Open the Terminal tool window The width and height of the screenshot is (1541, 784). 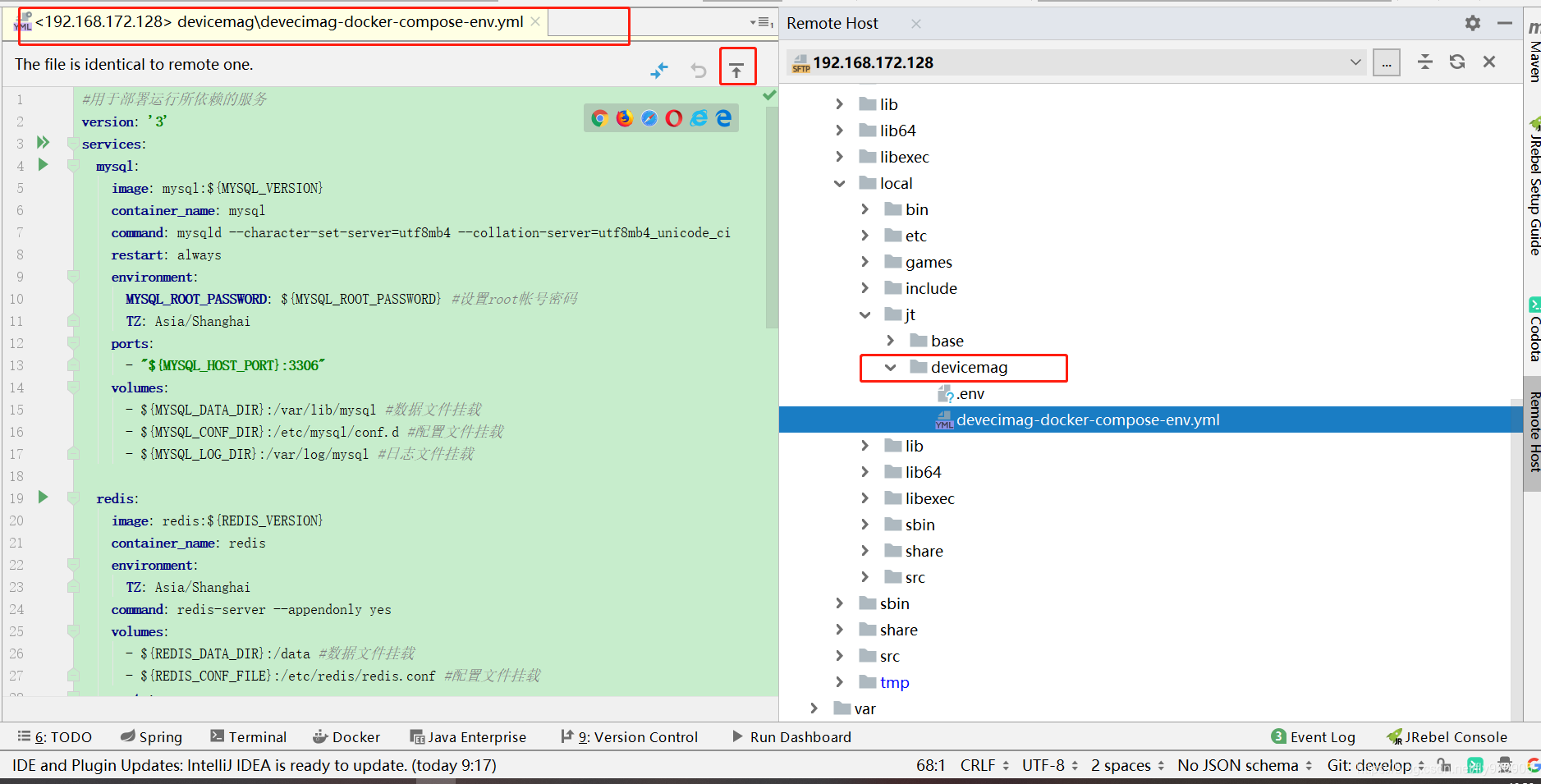[249, 737]
